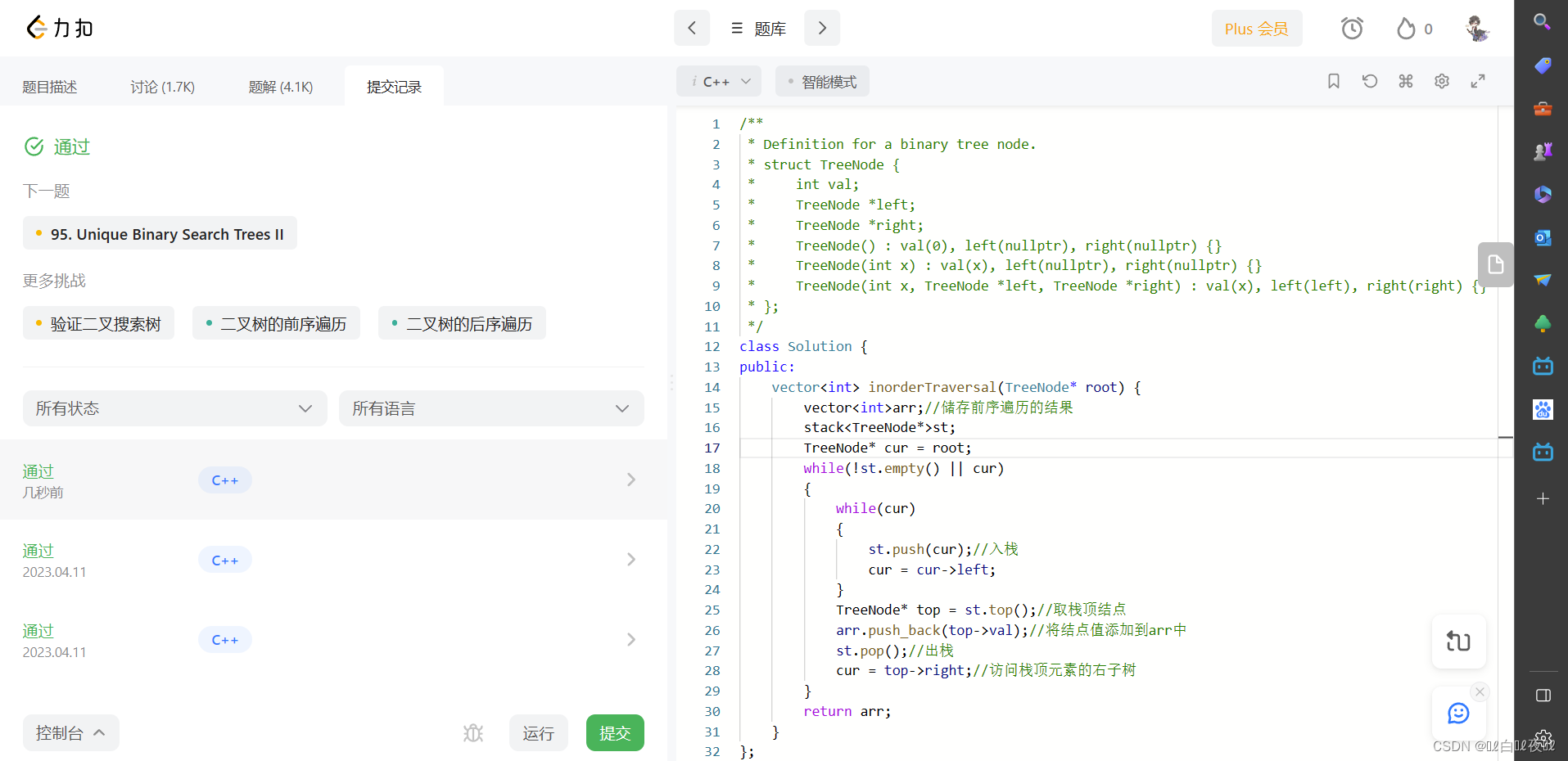Click line number 14 in gutter

pos(712,387)
